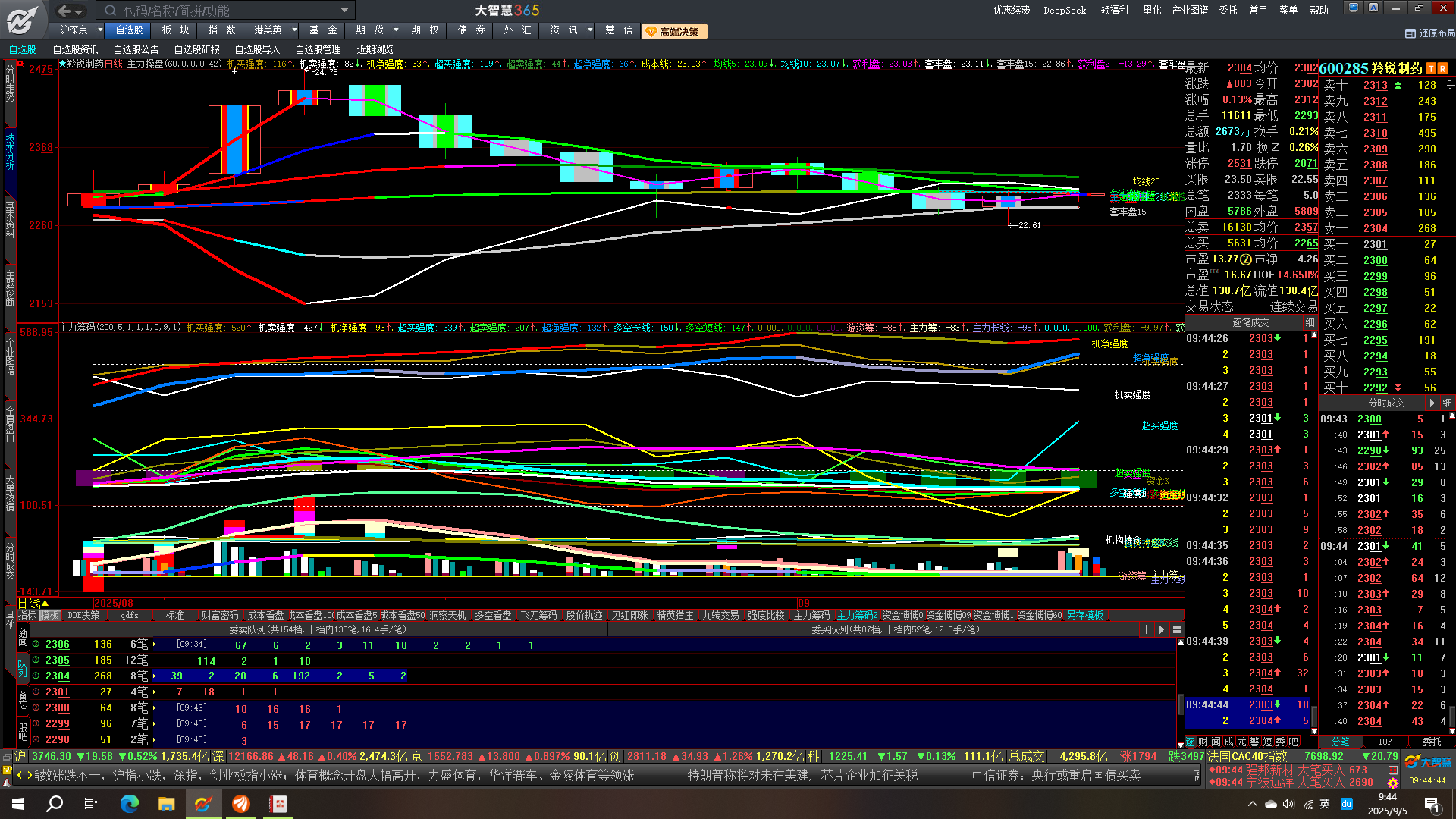
Task: Select the 委托 tab at bottom right
Action: (1432, 742)
